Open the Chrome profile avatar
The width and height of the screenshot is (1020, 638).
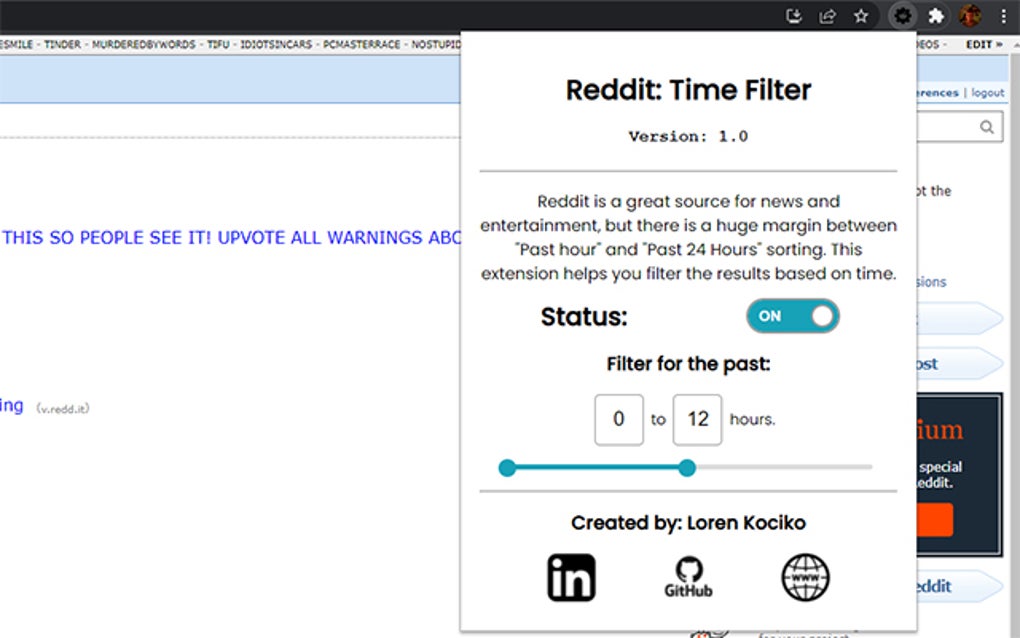pyautogui.click(x=968, y=16)
